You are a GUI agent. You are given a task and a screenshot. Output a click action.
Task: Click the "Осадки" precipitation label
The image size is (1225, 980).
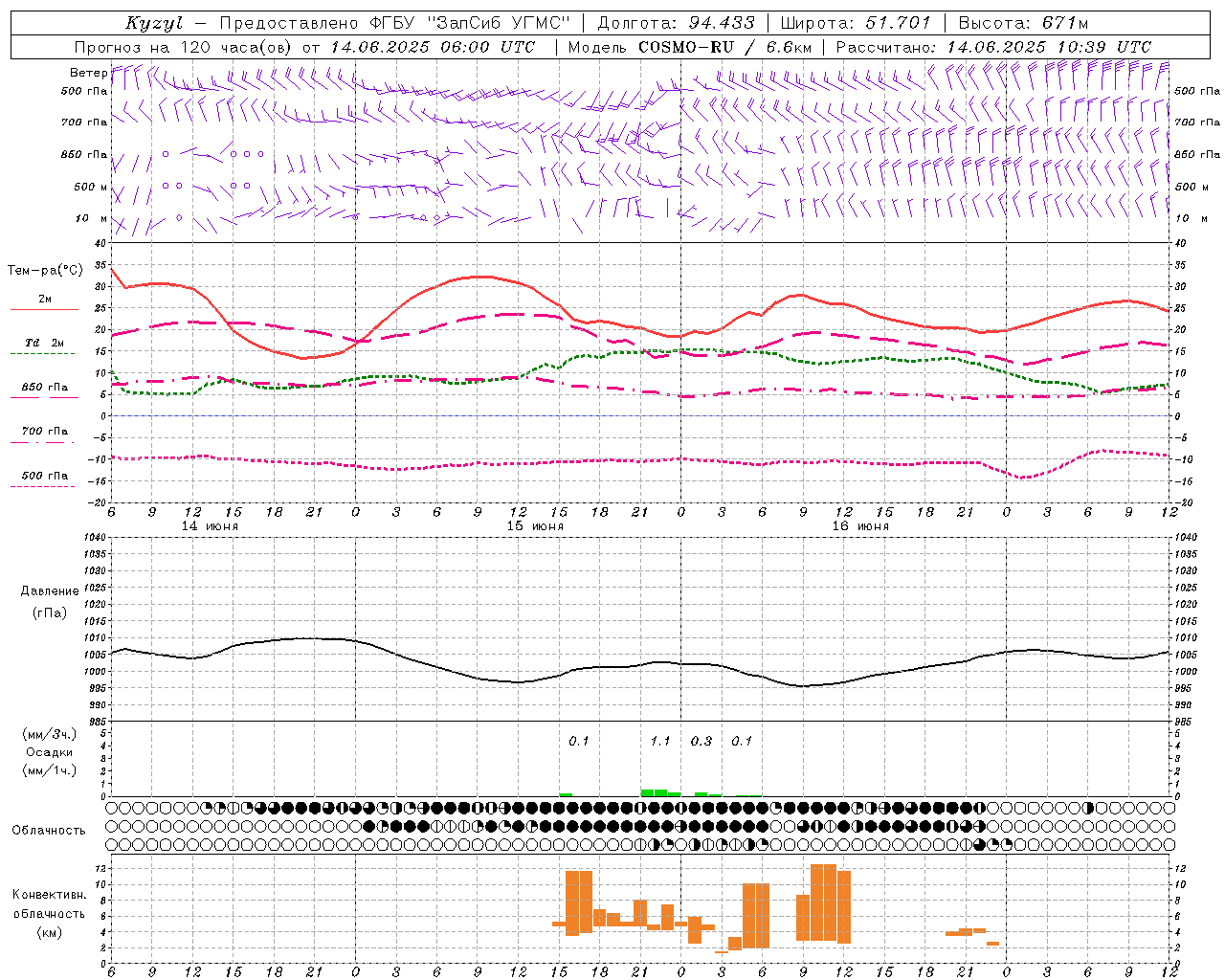(51, 752)
